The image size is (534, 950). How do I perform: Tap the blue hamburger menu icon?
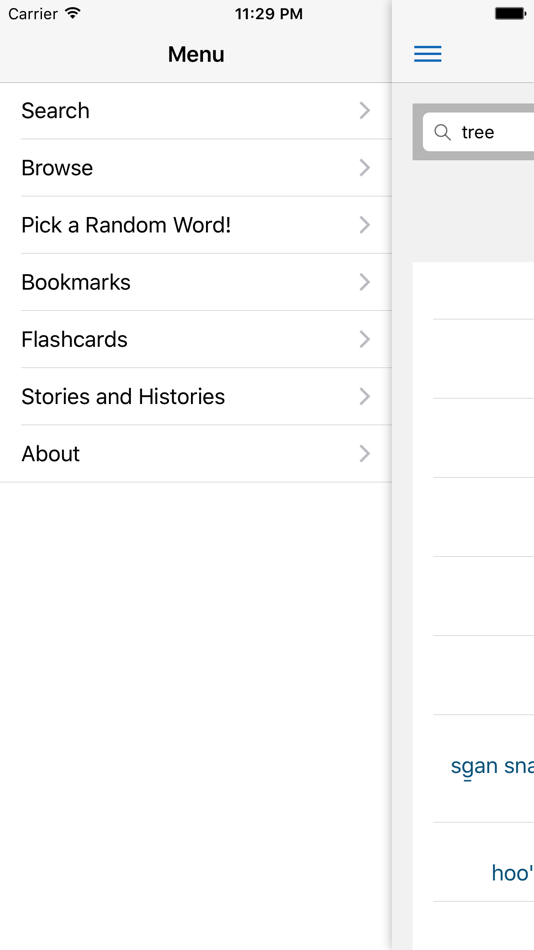(x=428, y=54)
